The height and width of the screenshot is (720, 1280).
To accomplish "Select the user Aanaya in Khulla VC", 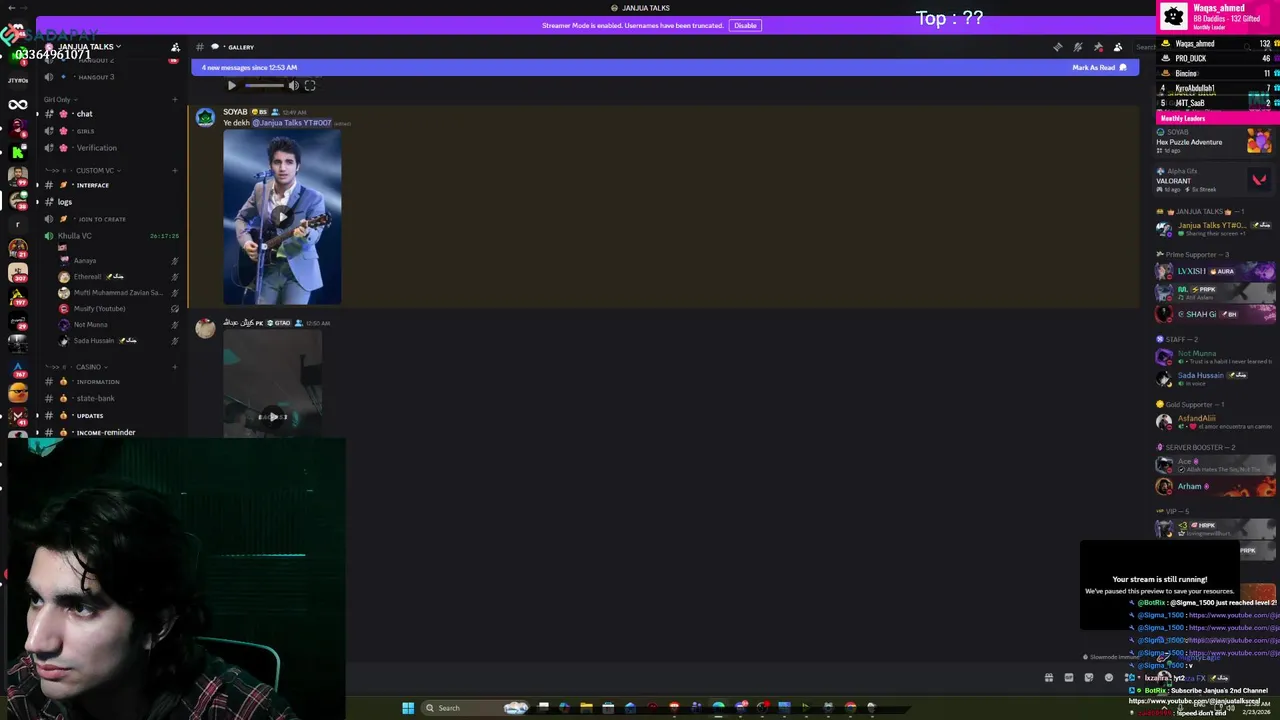I will [85, 261].
